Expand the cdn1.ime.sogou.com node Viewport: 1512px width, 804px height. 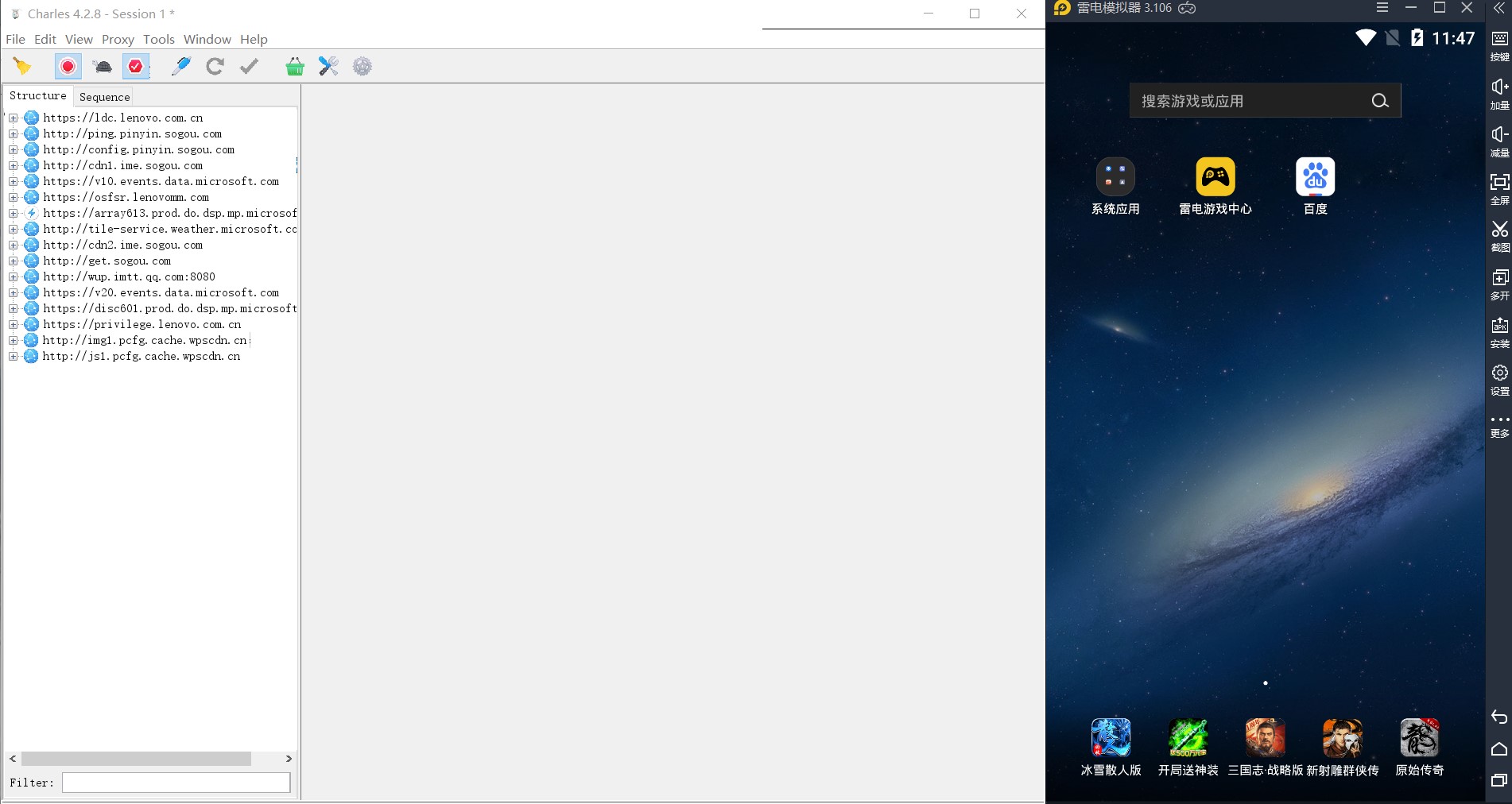pyautogui.click(x=14, y=165)
